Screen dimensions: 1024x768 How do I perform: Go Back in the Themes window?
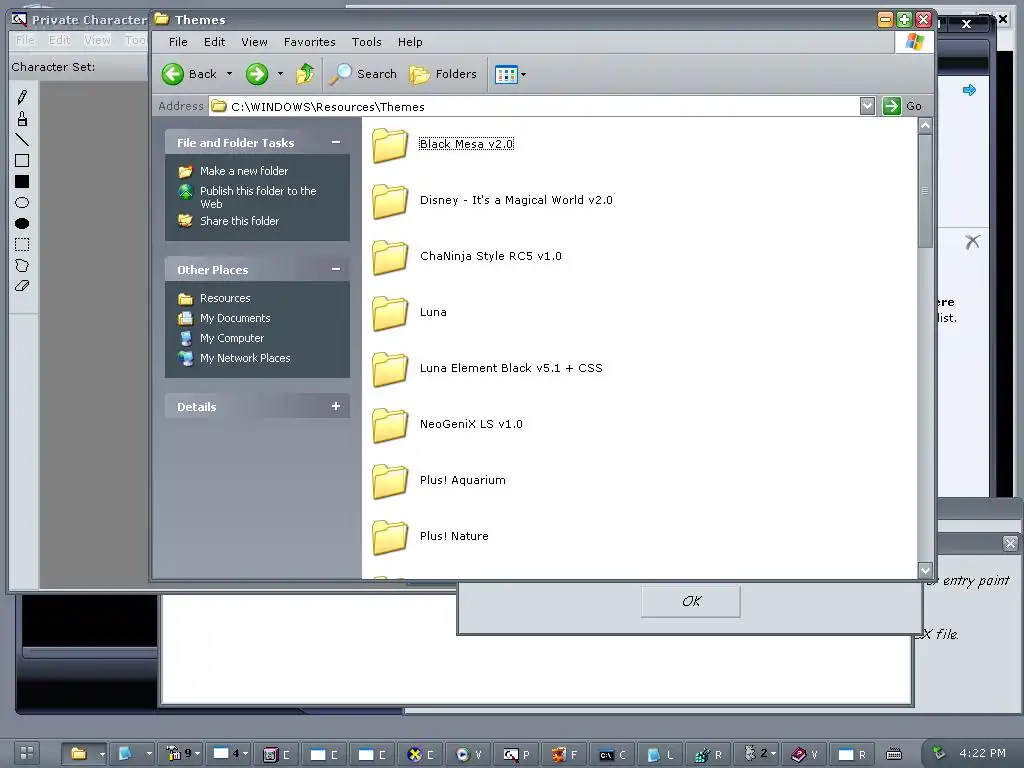[x=189, y=74]
